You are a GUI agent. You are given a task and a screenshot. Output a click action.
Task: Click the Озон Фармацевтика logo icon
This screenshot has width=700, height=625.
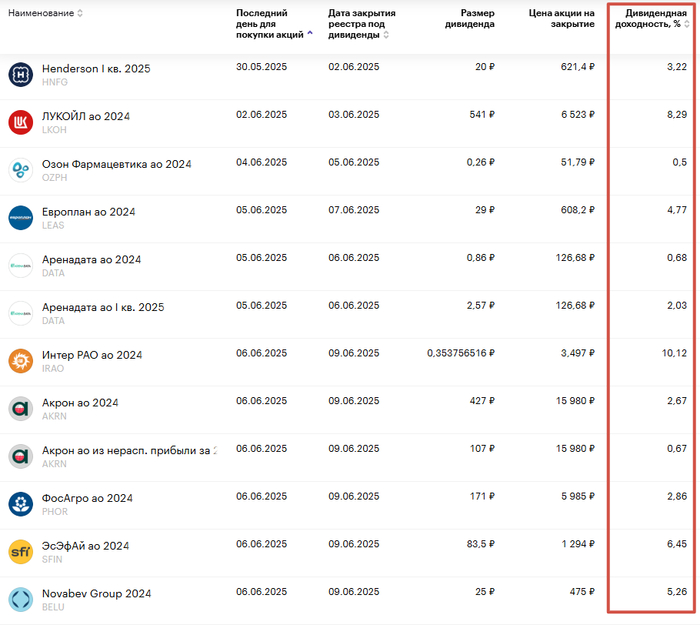coord(21,170)
